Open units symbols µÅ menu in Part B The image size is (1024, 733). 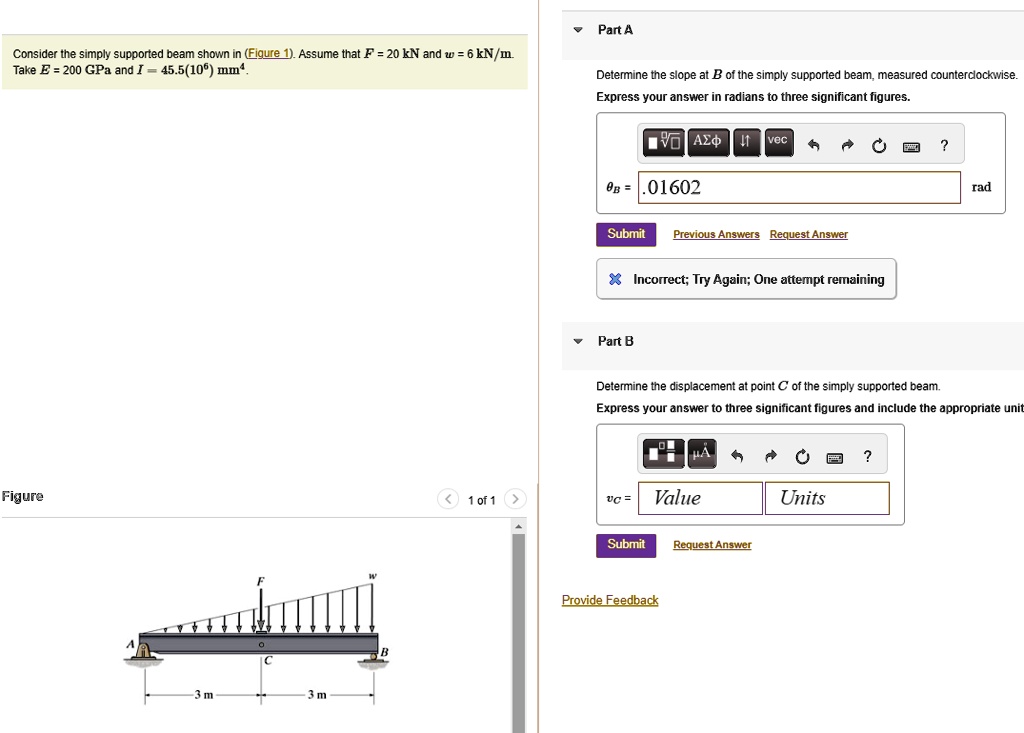[x=701, y=453]
